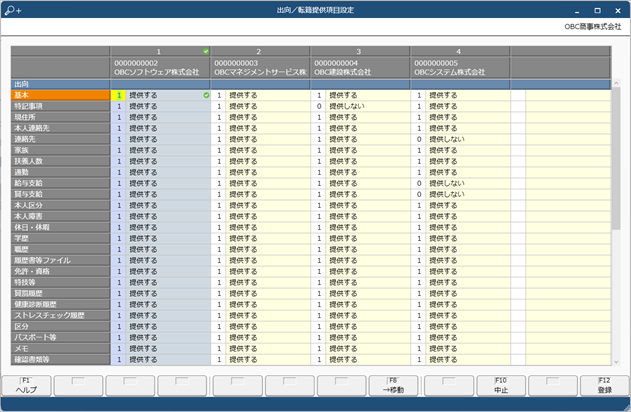
Task: Click the F10 中止 button
Action: tap(501, 385)
